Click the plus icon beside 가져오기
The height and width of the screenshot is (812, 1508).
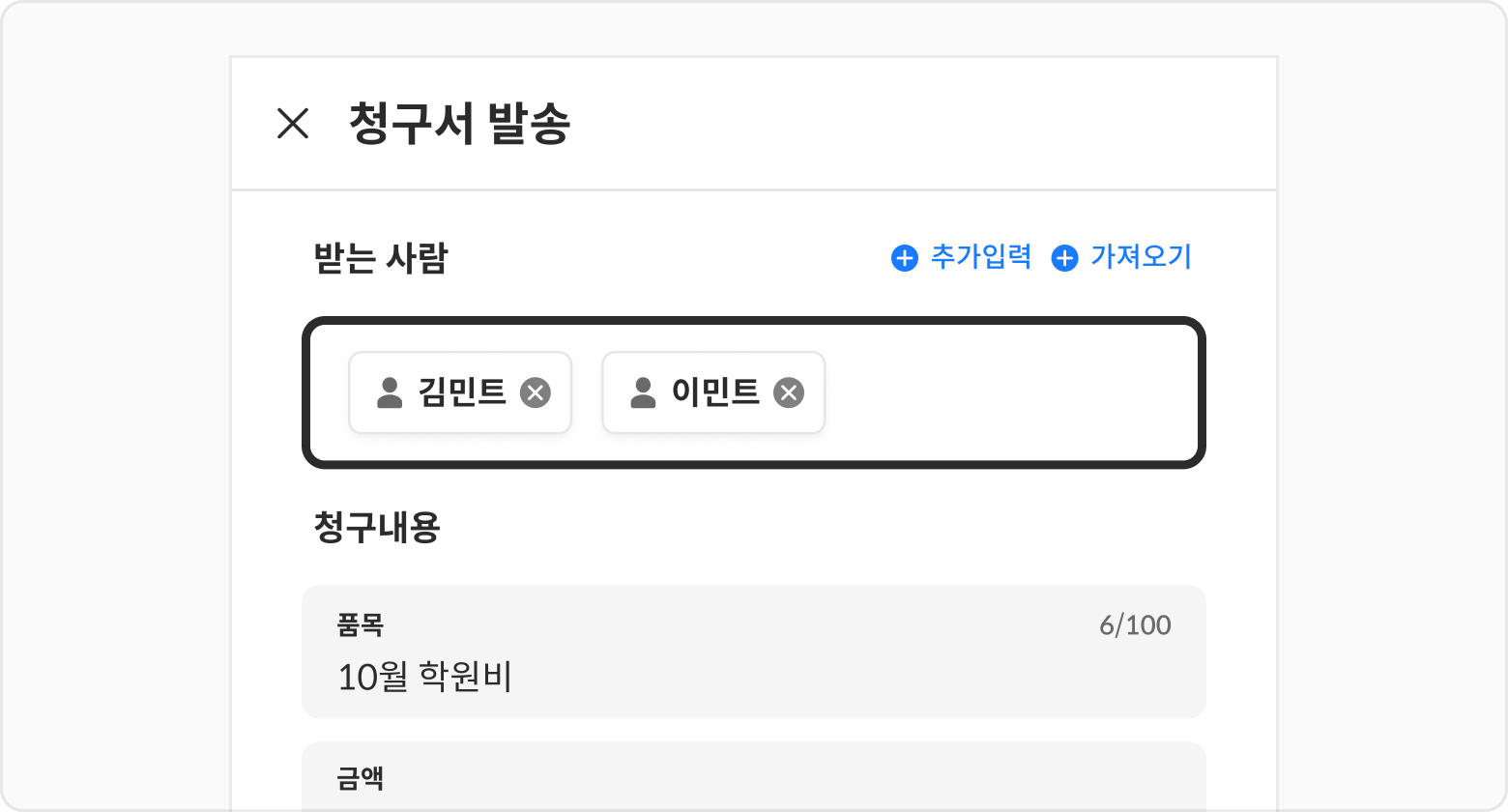[x=1064, y=258]
